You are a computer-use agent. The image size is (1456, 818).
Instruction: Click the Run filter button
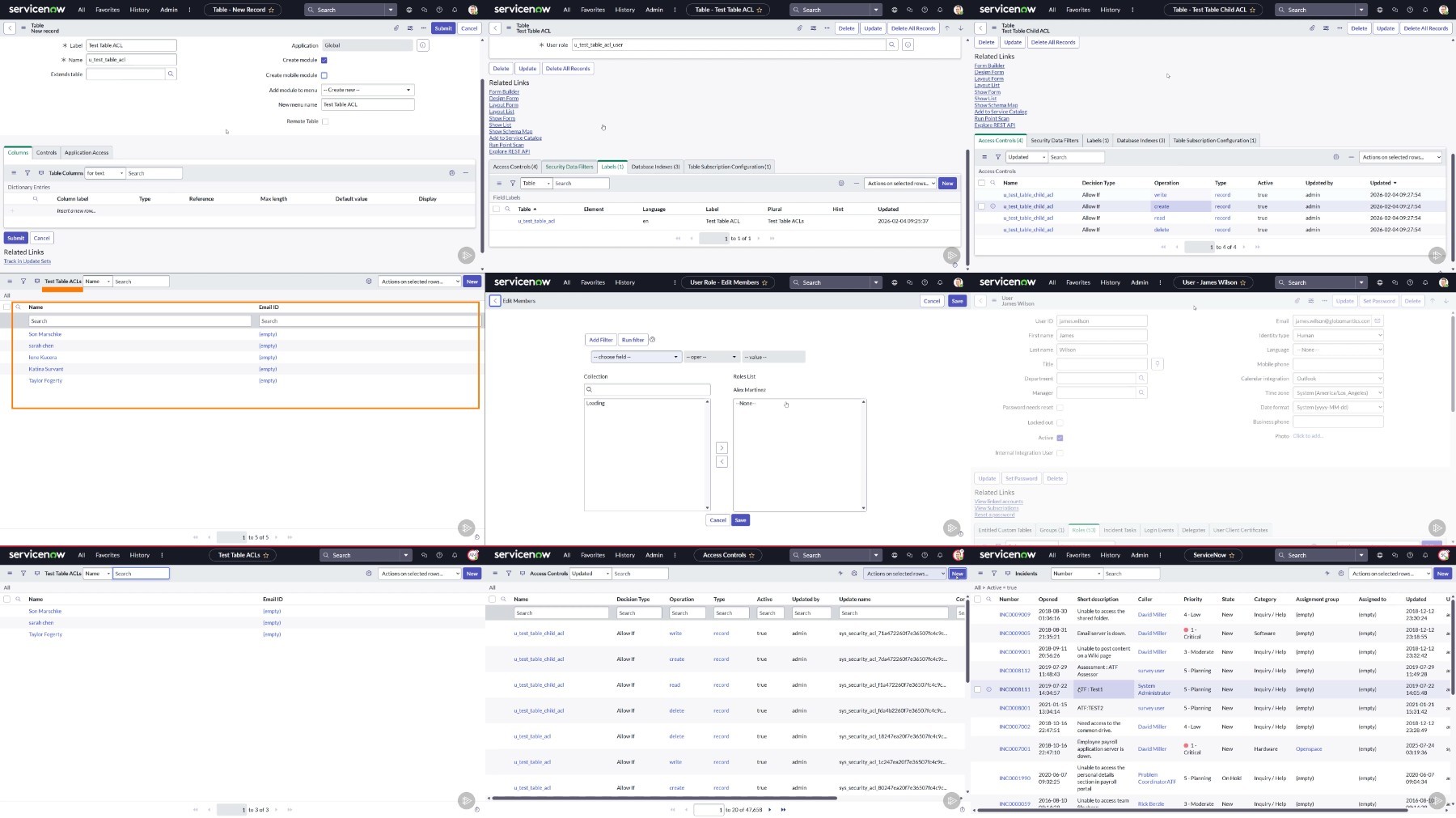[633, 340]
